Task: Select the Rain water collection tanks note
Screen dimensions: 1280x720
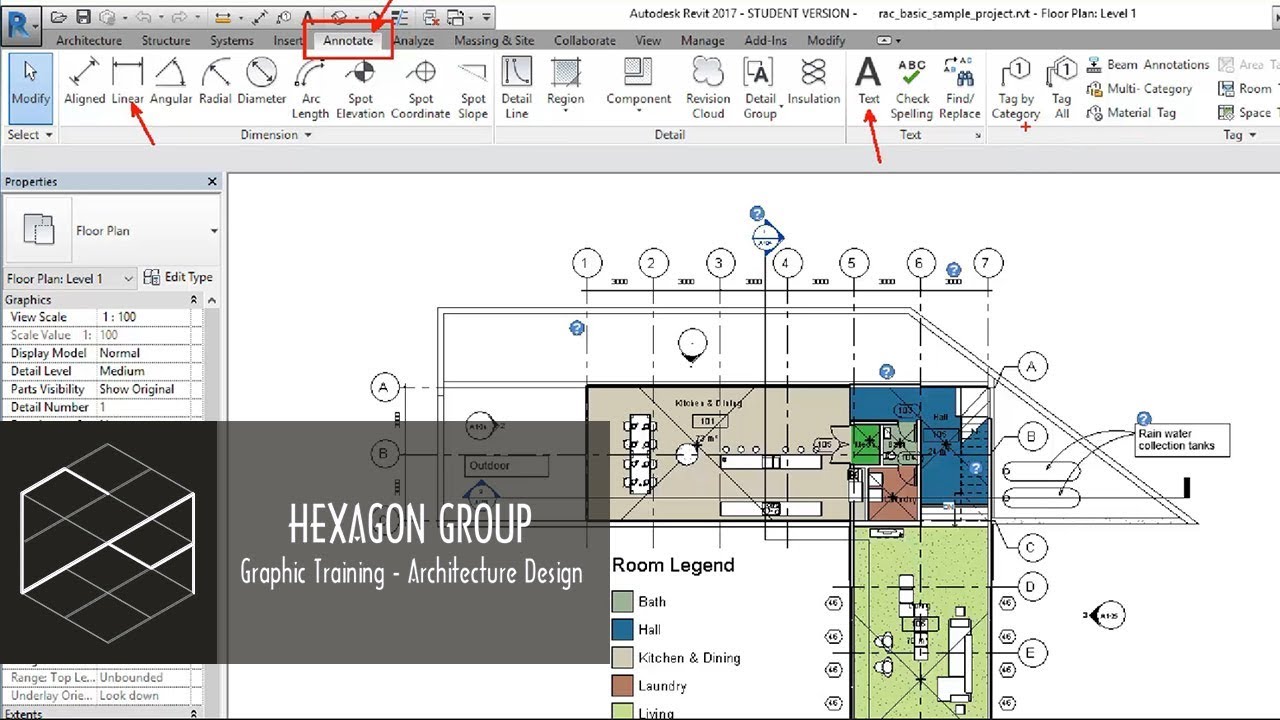Action: [x=1182, y=440]
